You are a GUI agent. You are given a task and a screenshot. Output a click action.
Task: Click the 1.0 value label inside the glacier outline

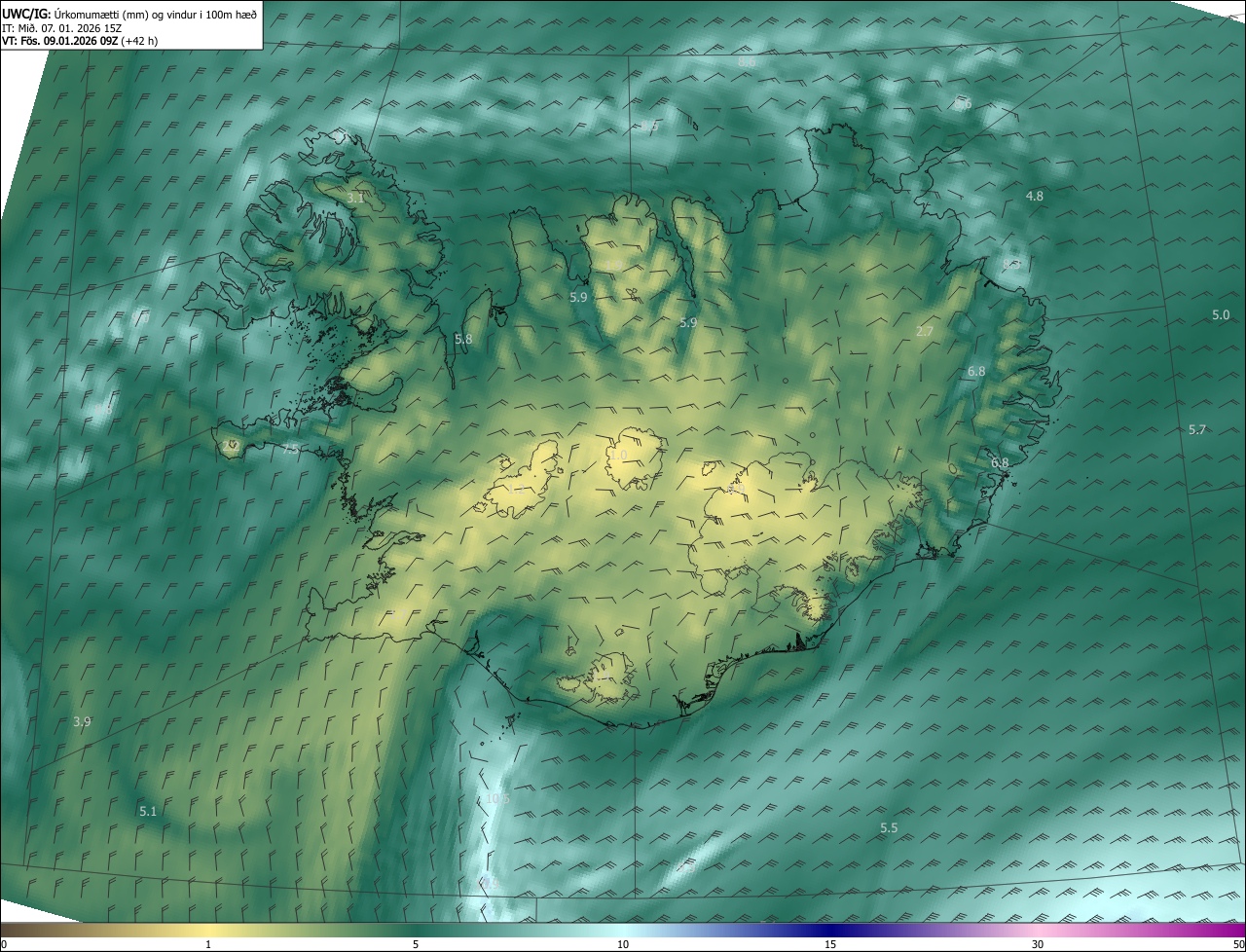[618, 455]
